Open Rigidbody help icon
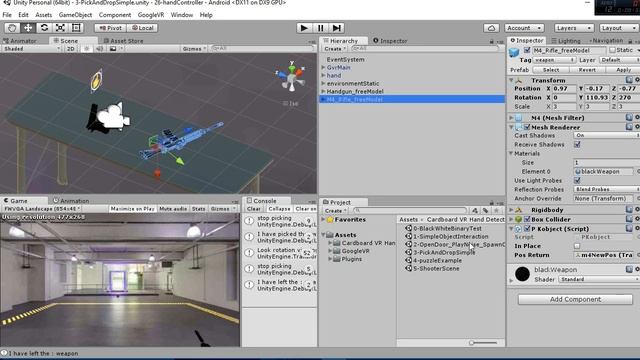The image size is (640, 360). pyautogui.click(x=629, y=210)
